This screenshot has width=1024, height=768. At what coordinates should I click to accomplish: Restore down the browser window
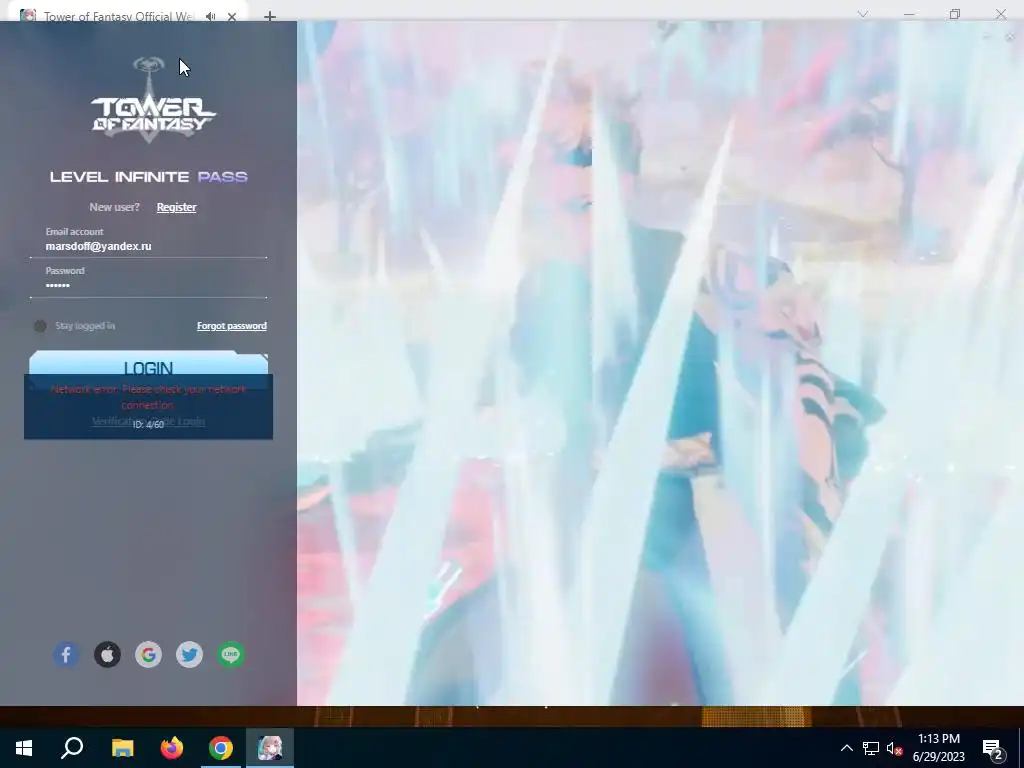coord(955,14)
